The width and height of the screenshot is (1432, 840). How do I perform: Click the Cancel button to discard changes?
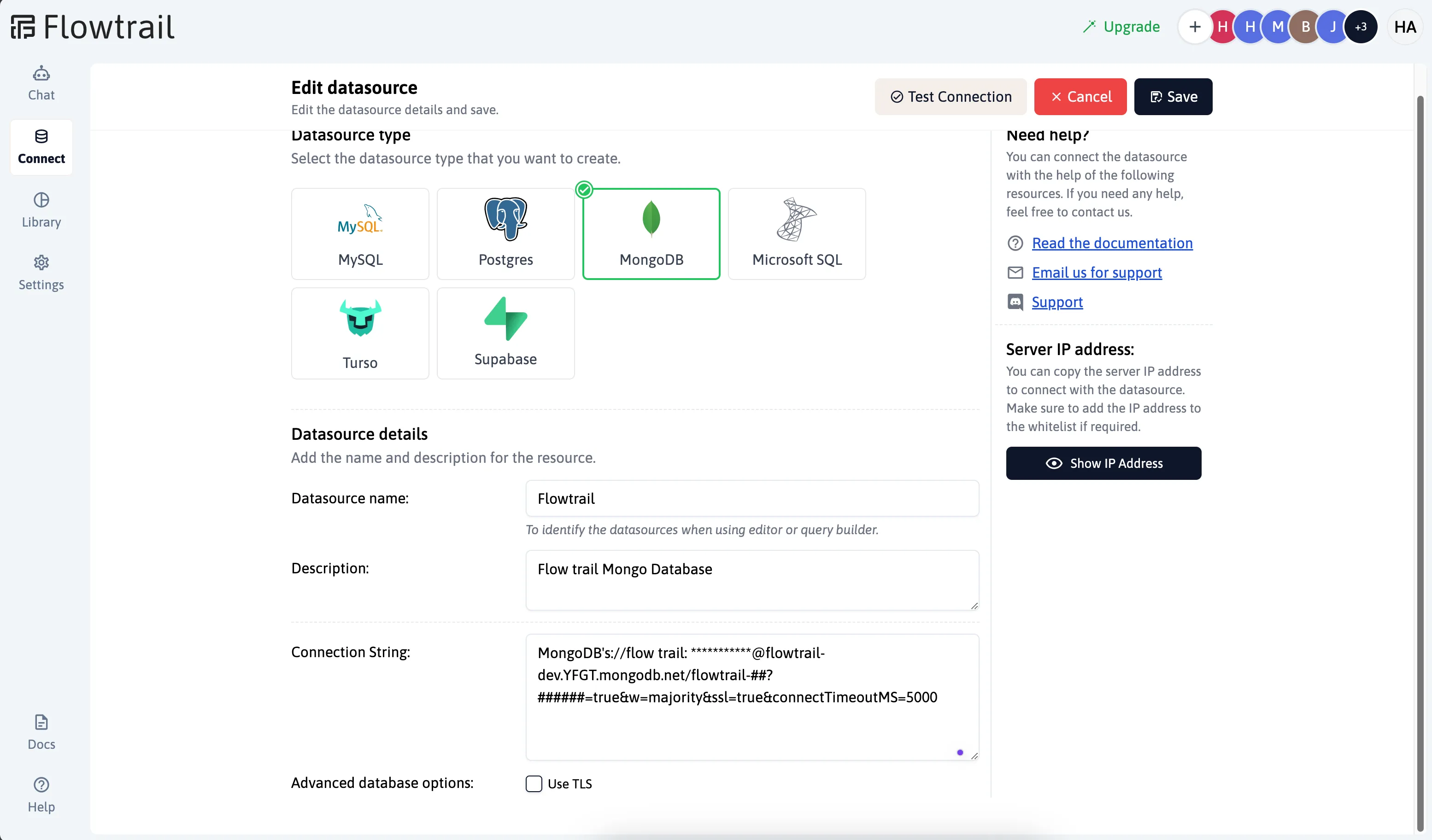click(1080, 96)
